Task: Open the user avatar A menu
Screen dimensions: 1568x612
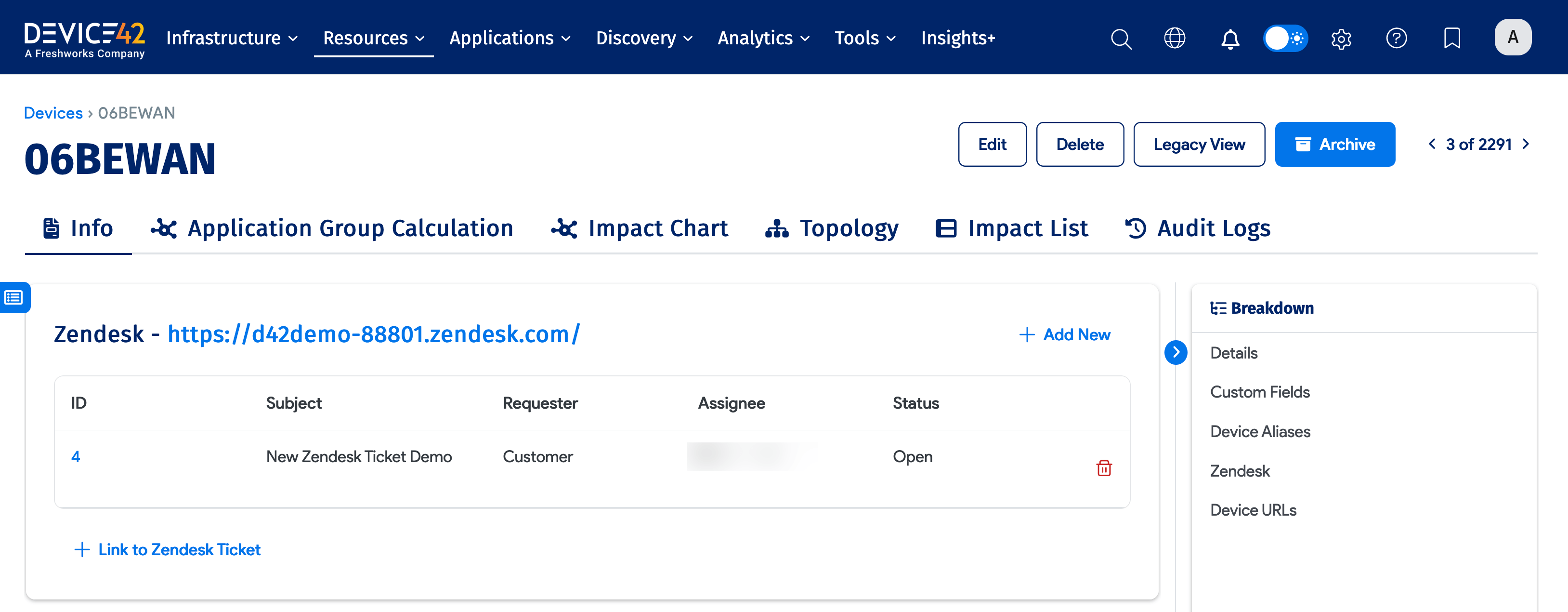Action: [1512, 37]
